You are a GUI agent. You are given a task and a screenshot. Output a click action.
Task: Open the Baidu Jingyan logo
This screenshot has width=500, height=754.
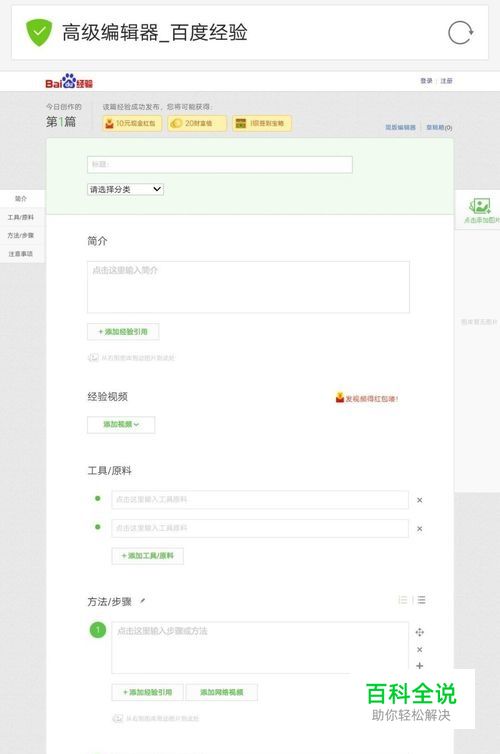pos(69,81)
